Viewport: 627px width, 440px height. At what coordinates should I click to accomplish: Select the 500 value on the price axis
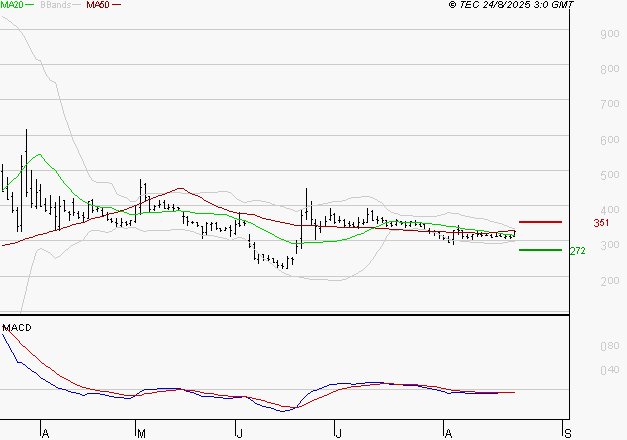[607, 176]
